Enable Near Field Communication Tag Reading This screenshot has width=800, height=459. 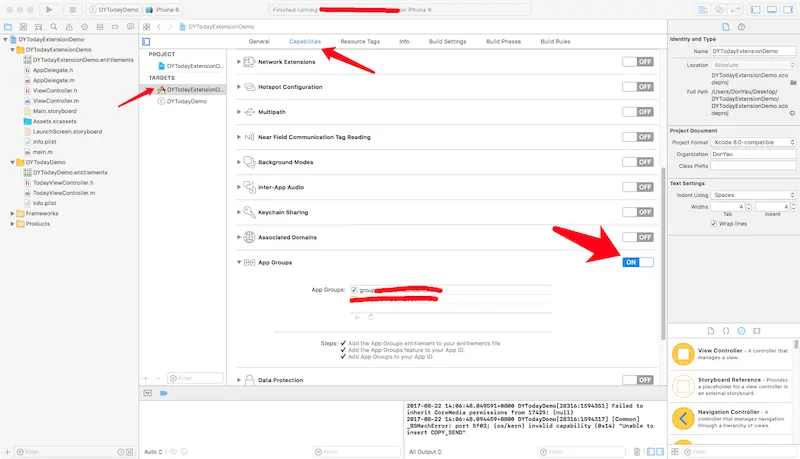[638, 137]
